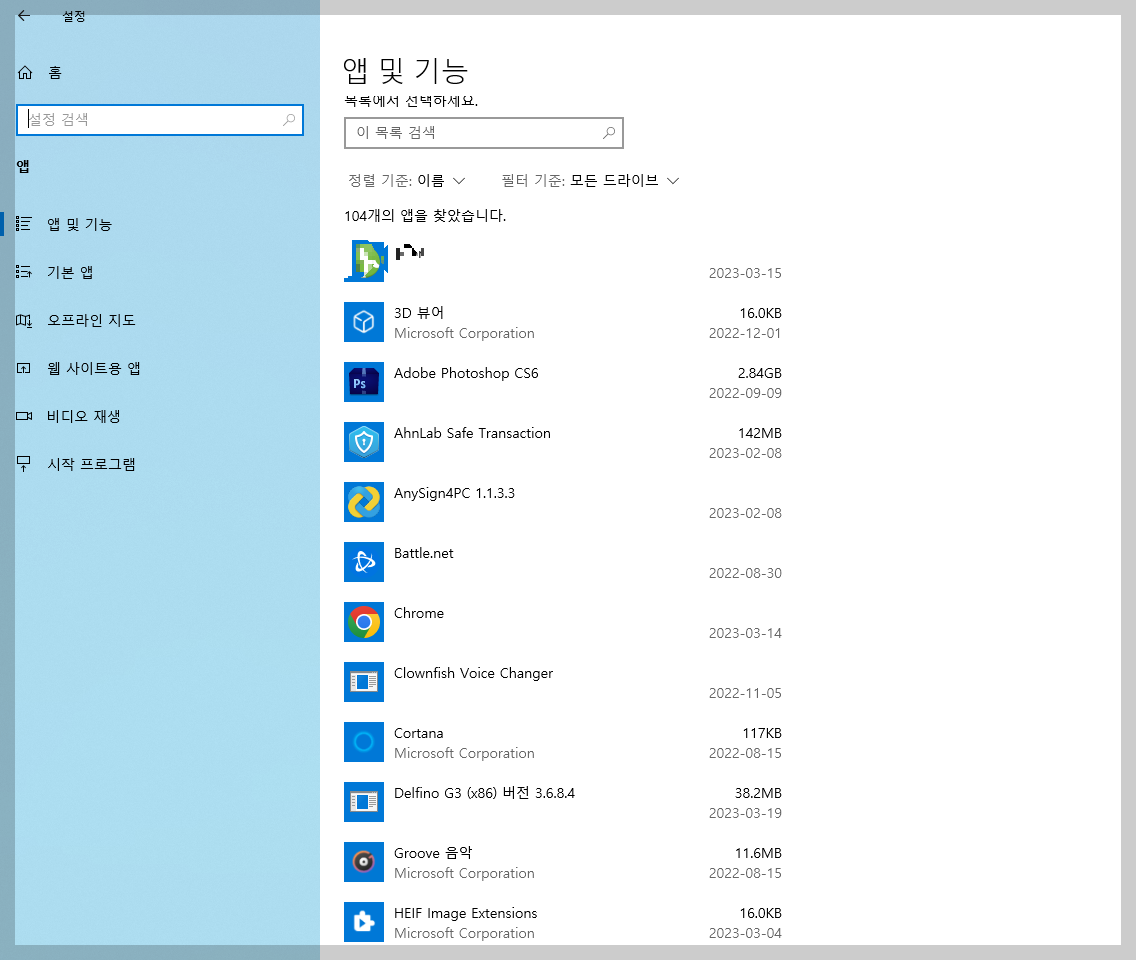Click the 2022-08-30 install date
Viewport: 1136px width, 960px height.
pos(745,573)
